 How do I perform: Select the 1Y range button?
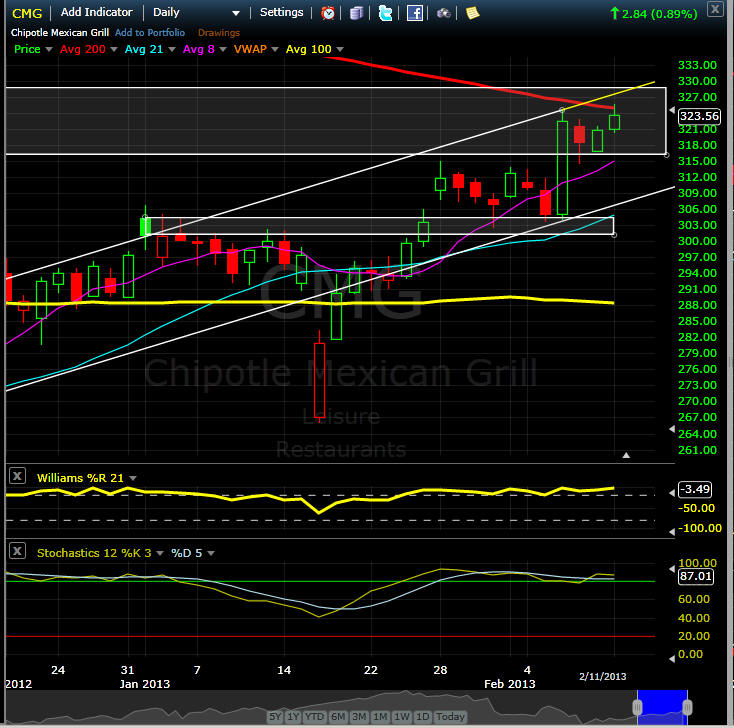293,716
